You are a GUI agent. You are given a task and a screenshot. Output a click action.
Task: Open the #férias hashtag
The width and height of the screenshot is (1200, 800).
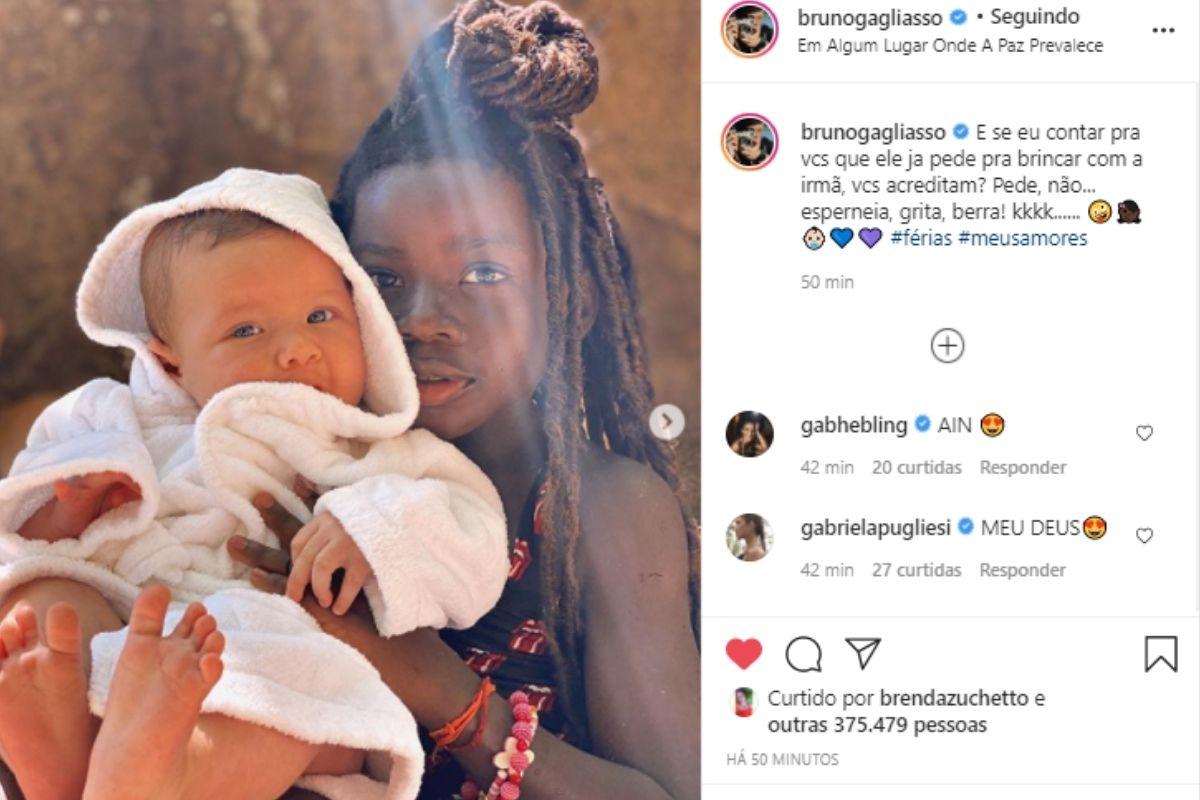tap(919, 239)
